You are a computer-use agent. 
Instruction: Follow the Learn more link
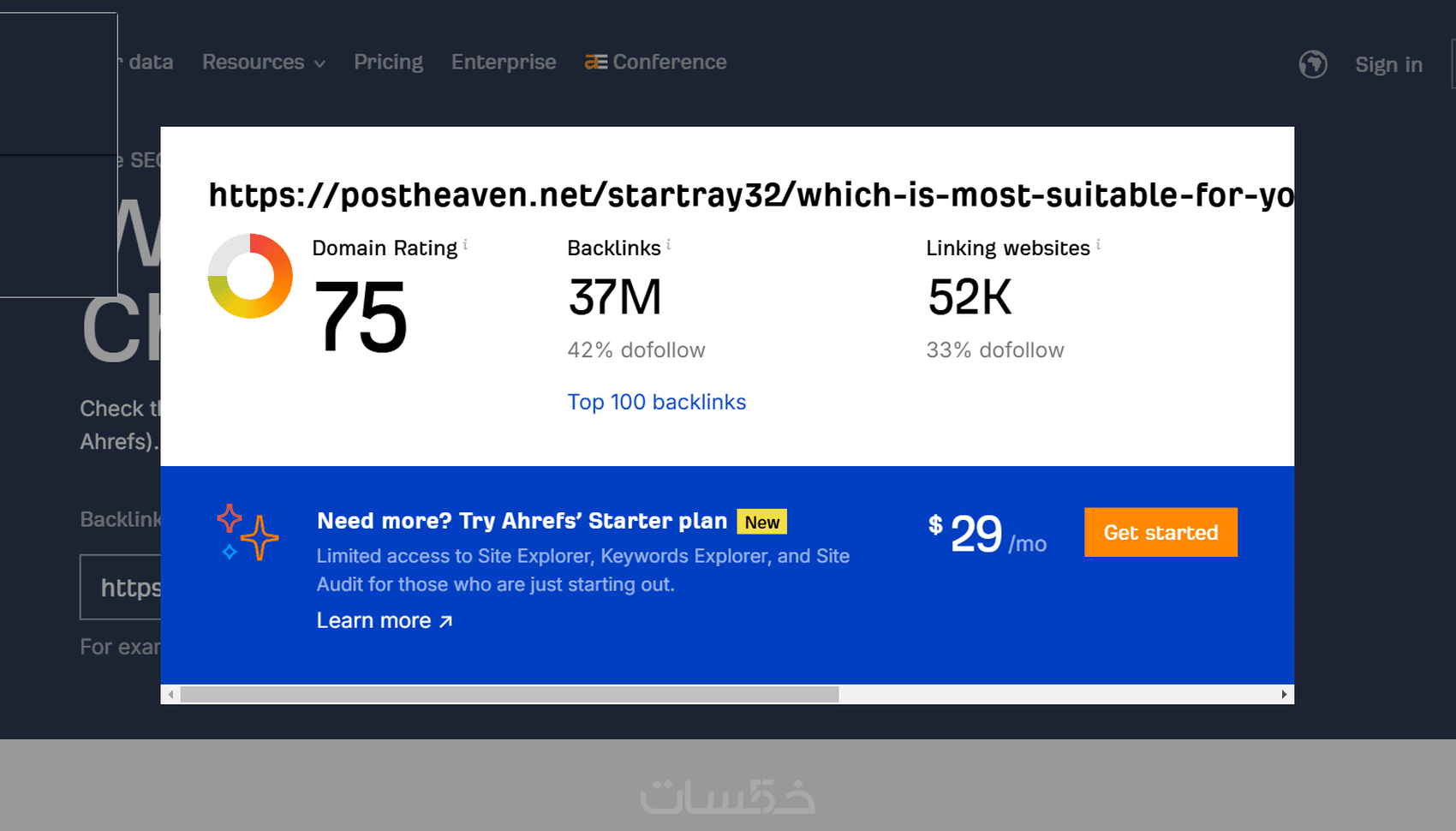385,620
